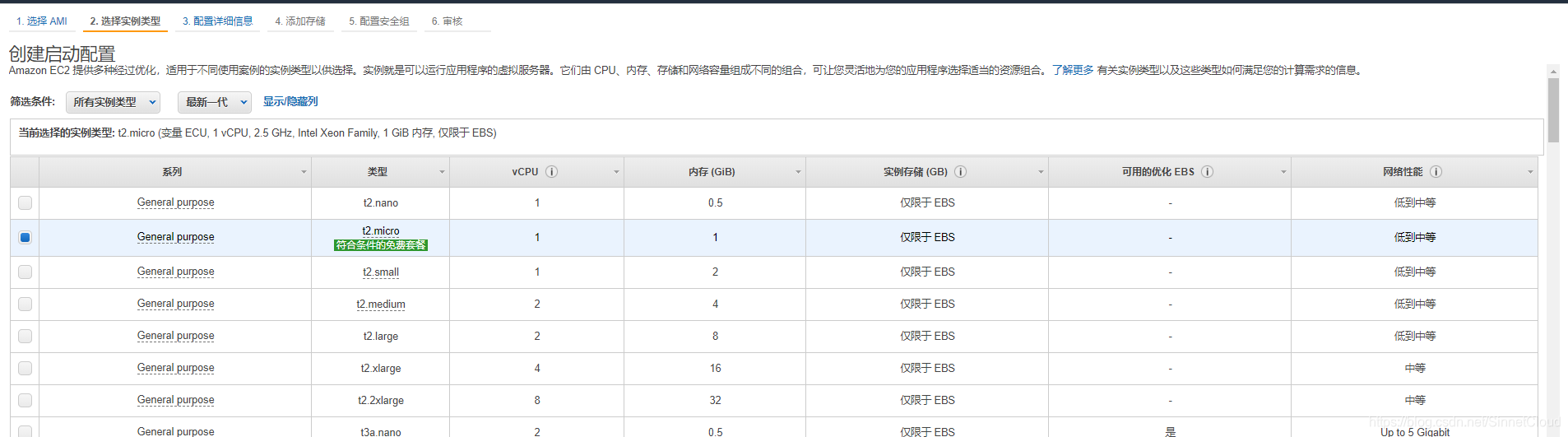
Task: Select the t2.nano instance checkbox
Action: (x=25, y=202)
